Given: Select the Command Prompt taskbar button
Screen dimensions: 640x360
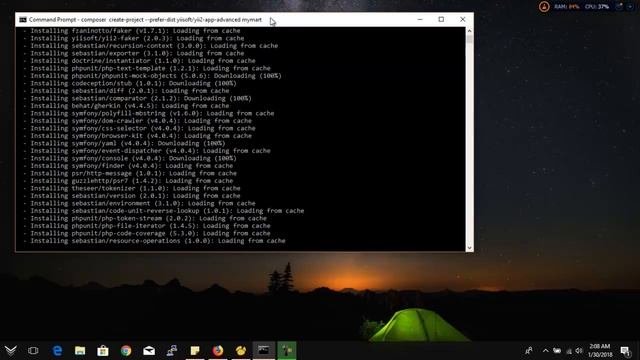Looking at the screenshot, I should click(x=264, y=351).
